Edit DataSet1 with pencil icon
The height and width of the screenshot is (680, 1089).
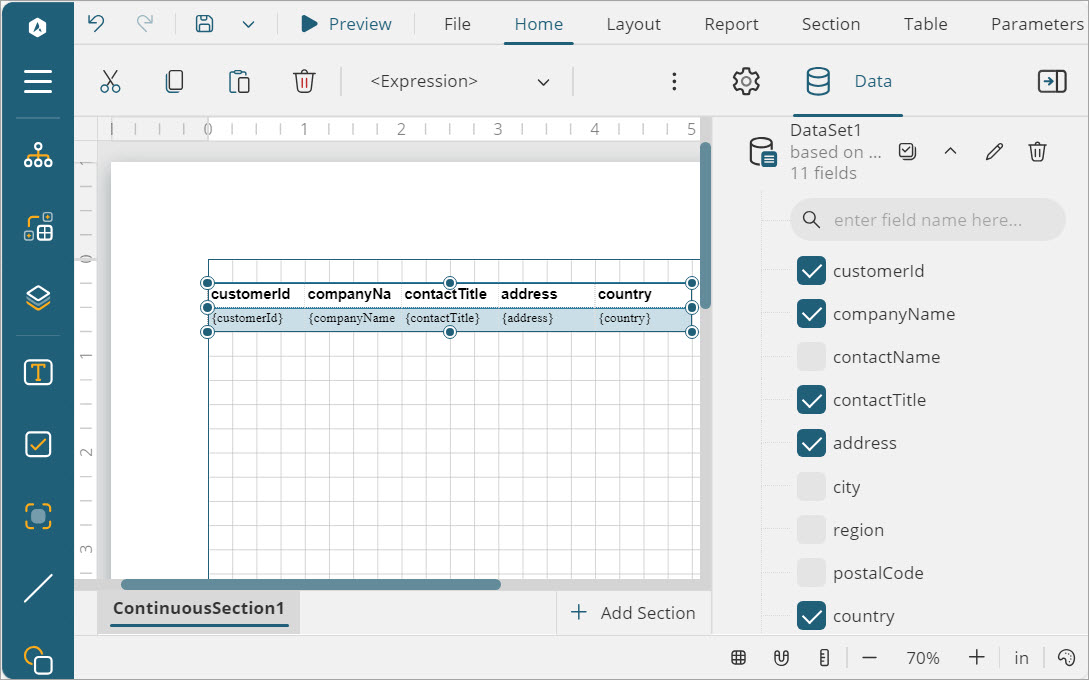coord(994,151)
